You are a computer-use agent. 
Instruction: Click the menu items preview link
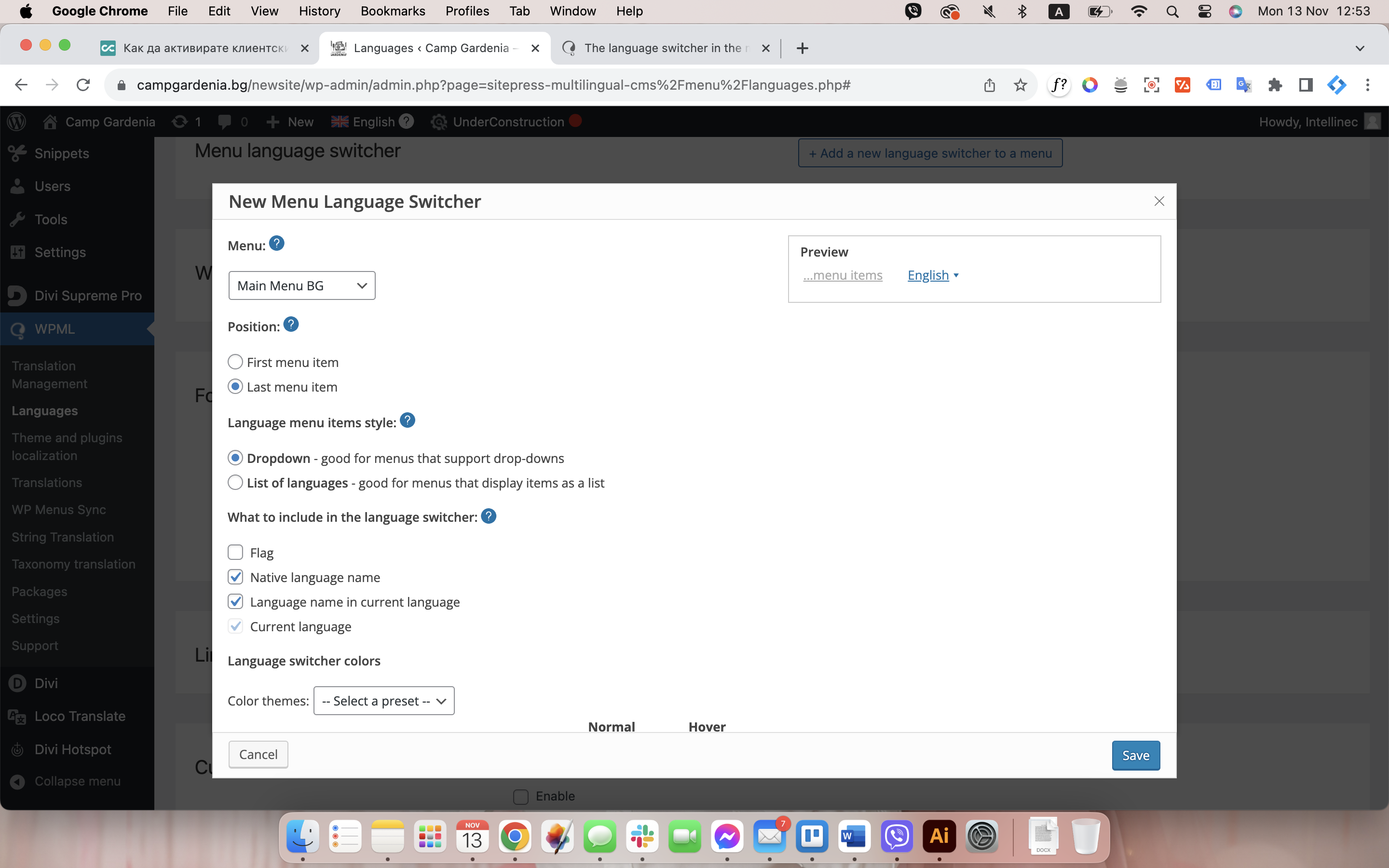coord(843,275)
